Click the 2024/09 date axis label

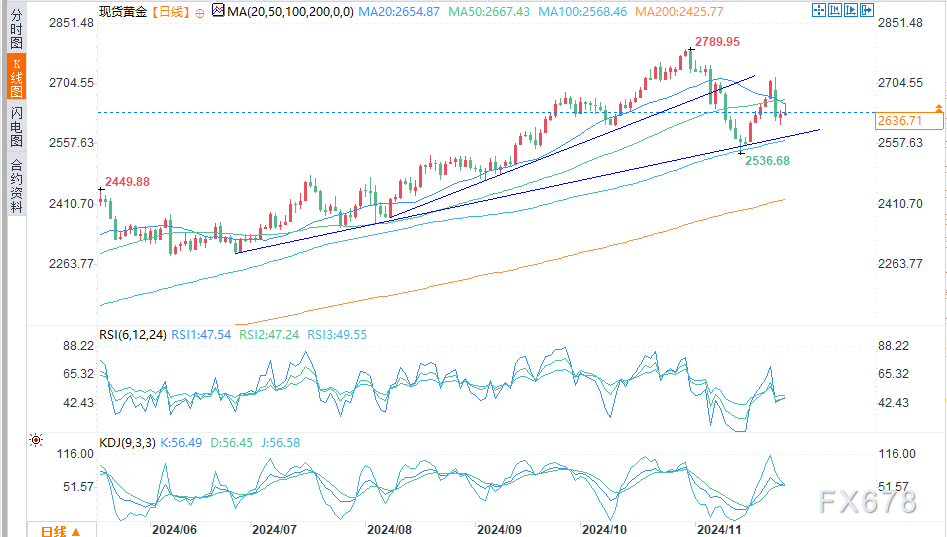[499, 530]
